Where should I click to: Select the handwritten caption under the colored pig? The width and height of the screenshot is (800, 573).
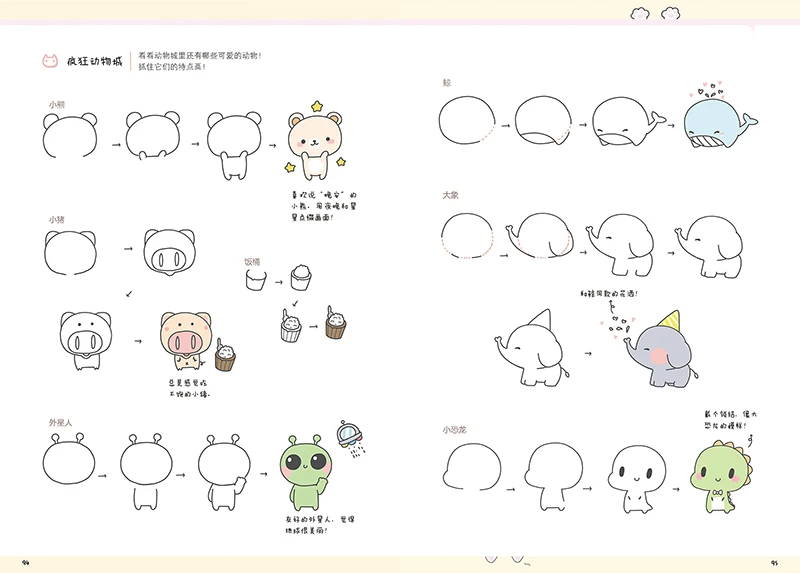click(189, 388)
